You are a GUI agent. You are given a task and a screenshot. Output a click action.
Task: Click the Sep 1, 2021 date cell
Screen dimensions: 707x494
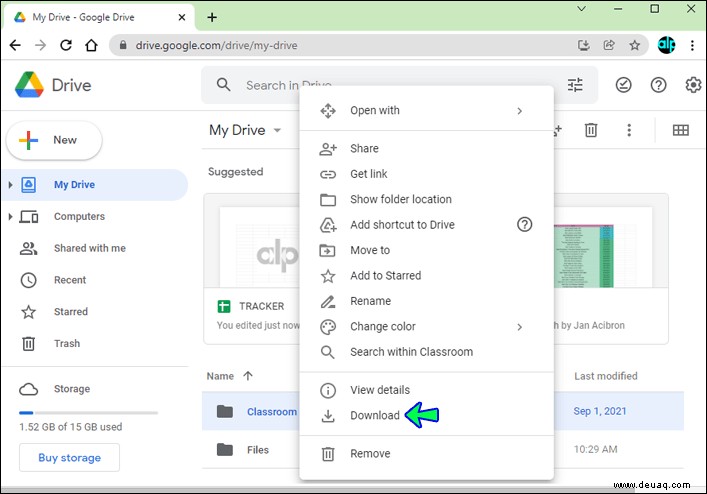(x=600, y=411)
